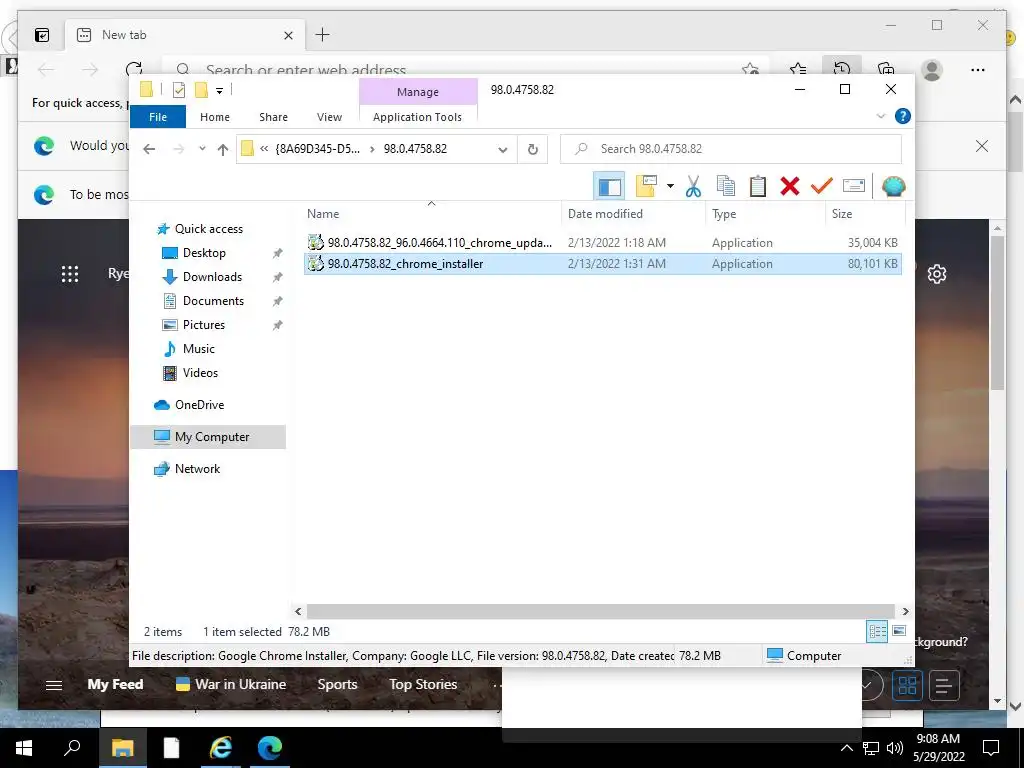
Task: Click the red X Delete icon
Action: click(790, 187)
